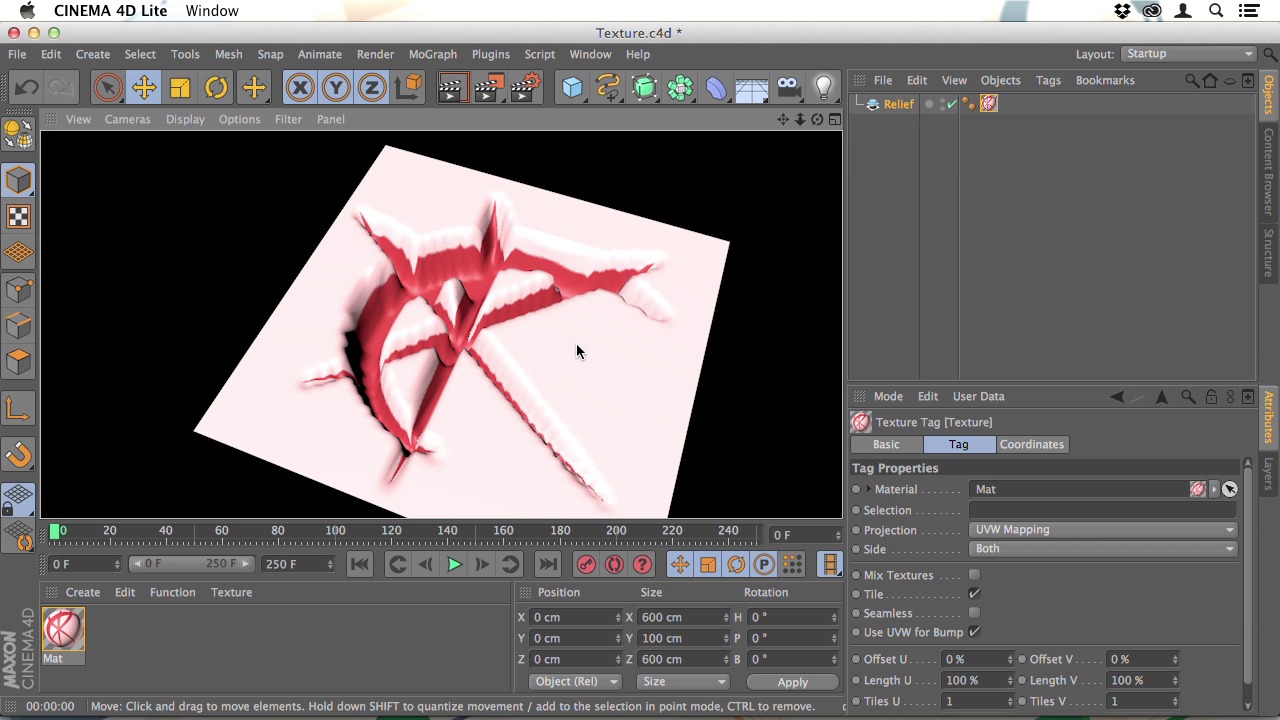
Task: Click the Apply button
Action: pos(792,682)
